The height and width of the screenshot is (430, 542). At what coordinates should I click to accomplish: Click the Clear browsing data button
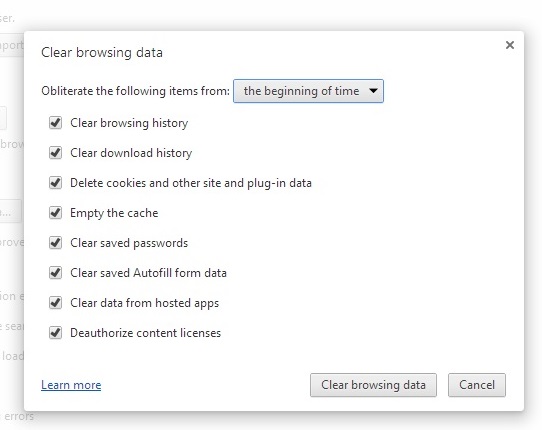point(373,385)
